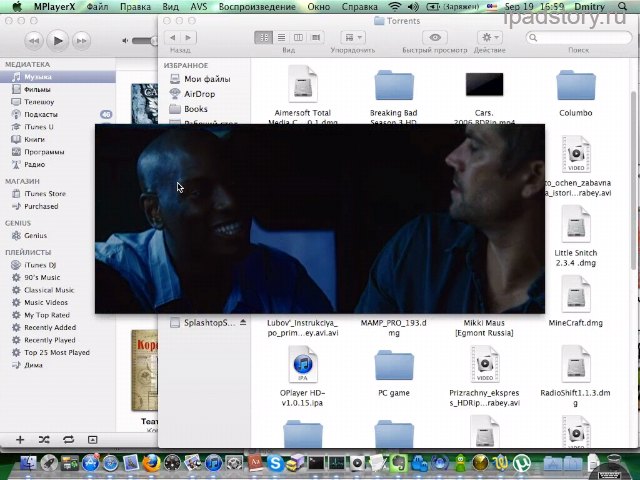
Task: Open Книги in iTunes sidebar
Action: click(x=34, y=140)
